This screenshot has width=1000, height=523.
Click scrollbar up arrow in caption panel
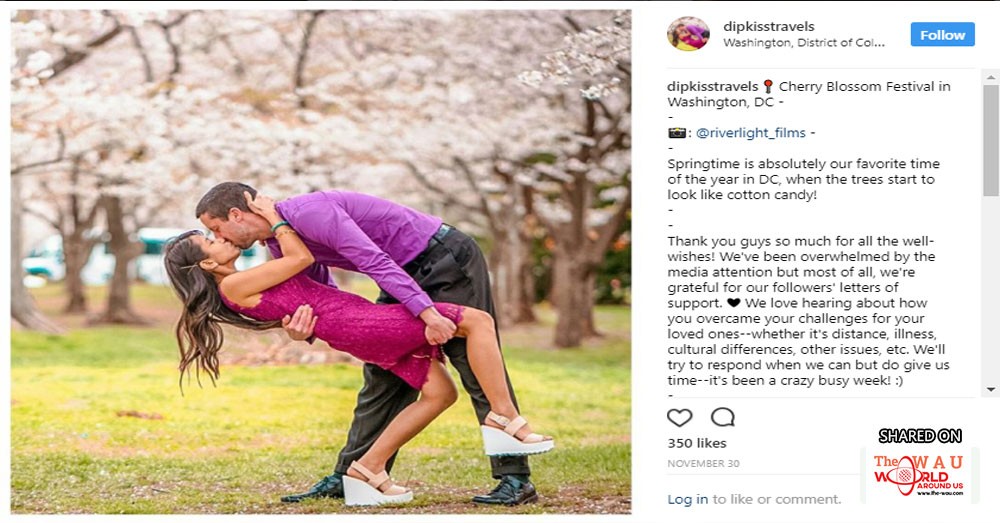tap(990, 76)
